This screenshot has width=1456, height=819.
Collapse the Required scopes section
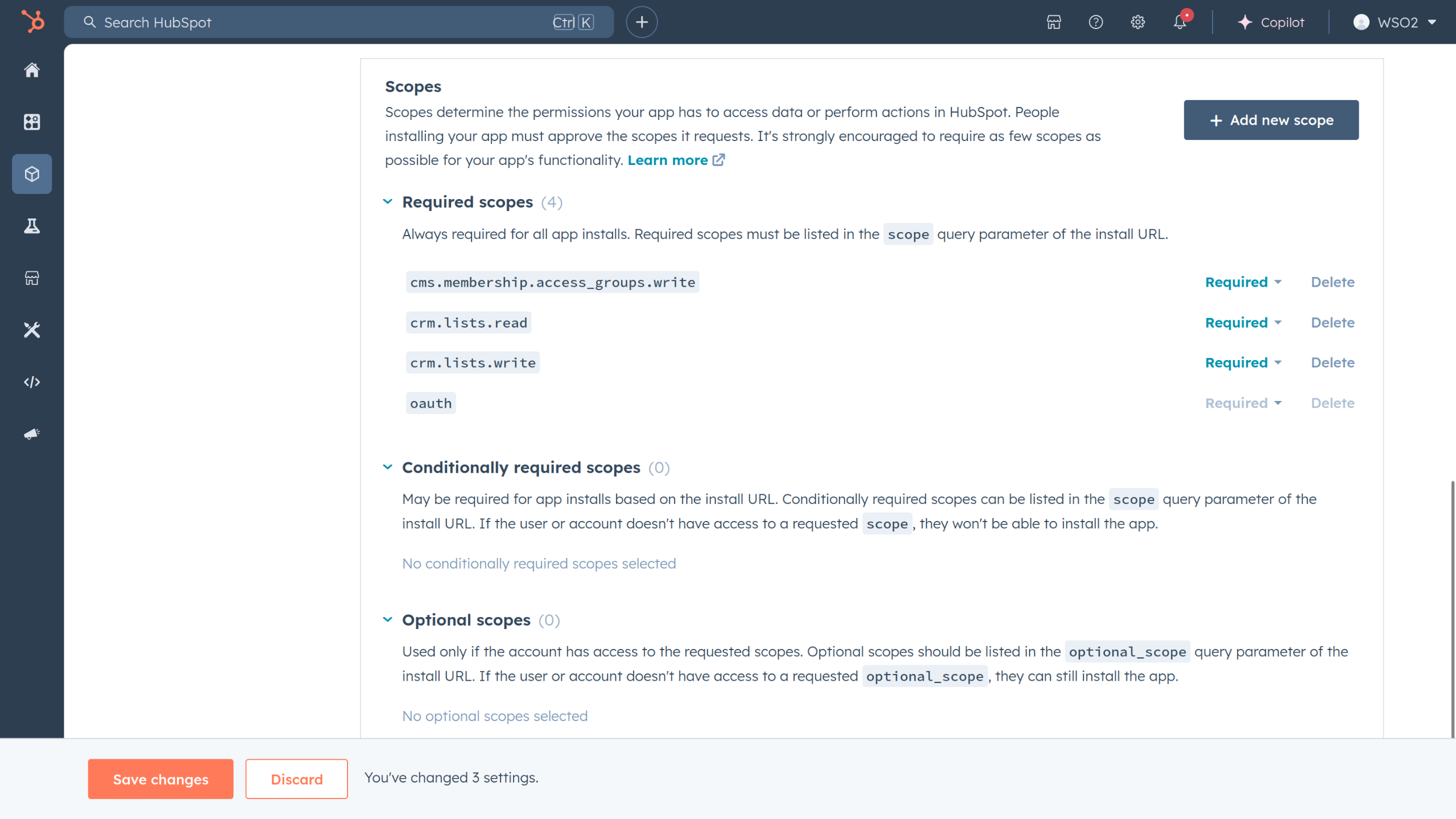click(x=388, y=202)
